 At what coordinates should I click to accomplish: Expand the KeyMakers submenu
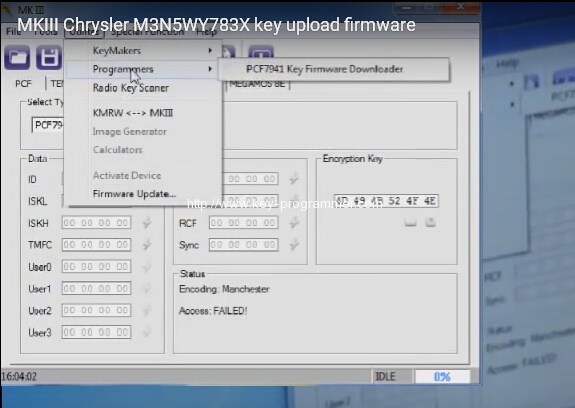pos(143,51)
